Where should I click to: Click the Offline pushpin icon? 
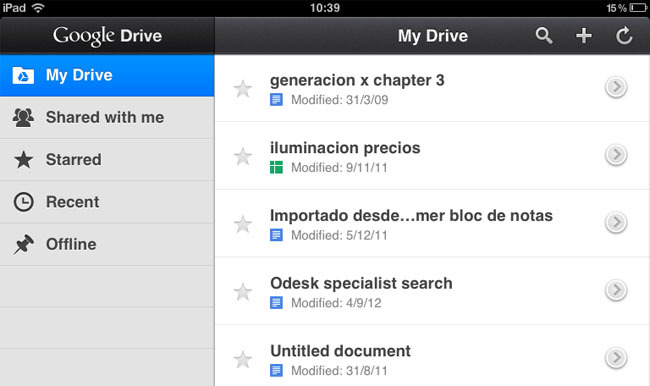(23, 244)
